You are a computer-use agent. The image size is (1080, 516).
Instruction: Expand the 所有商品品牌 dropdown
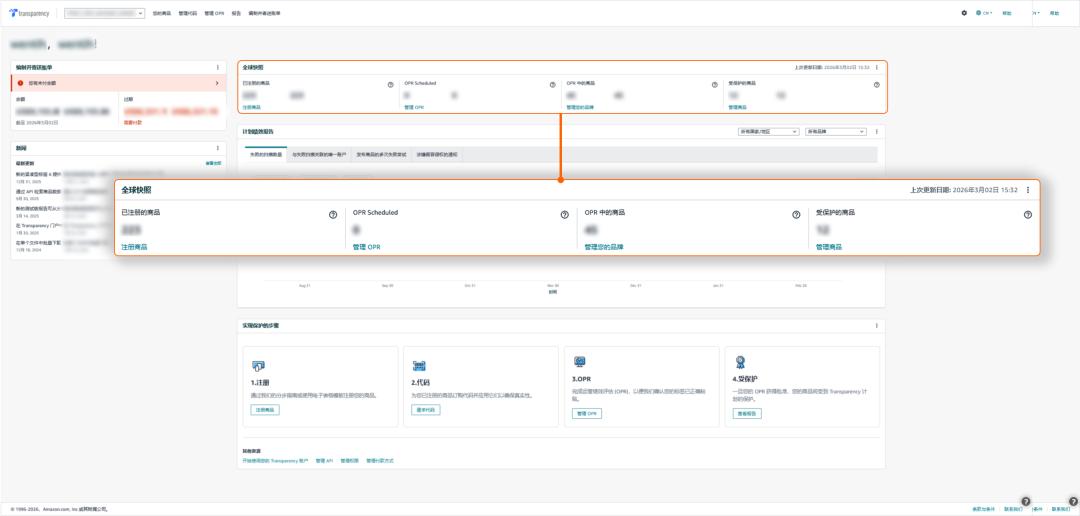(x=835, y=131)
